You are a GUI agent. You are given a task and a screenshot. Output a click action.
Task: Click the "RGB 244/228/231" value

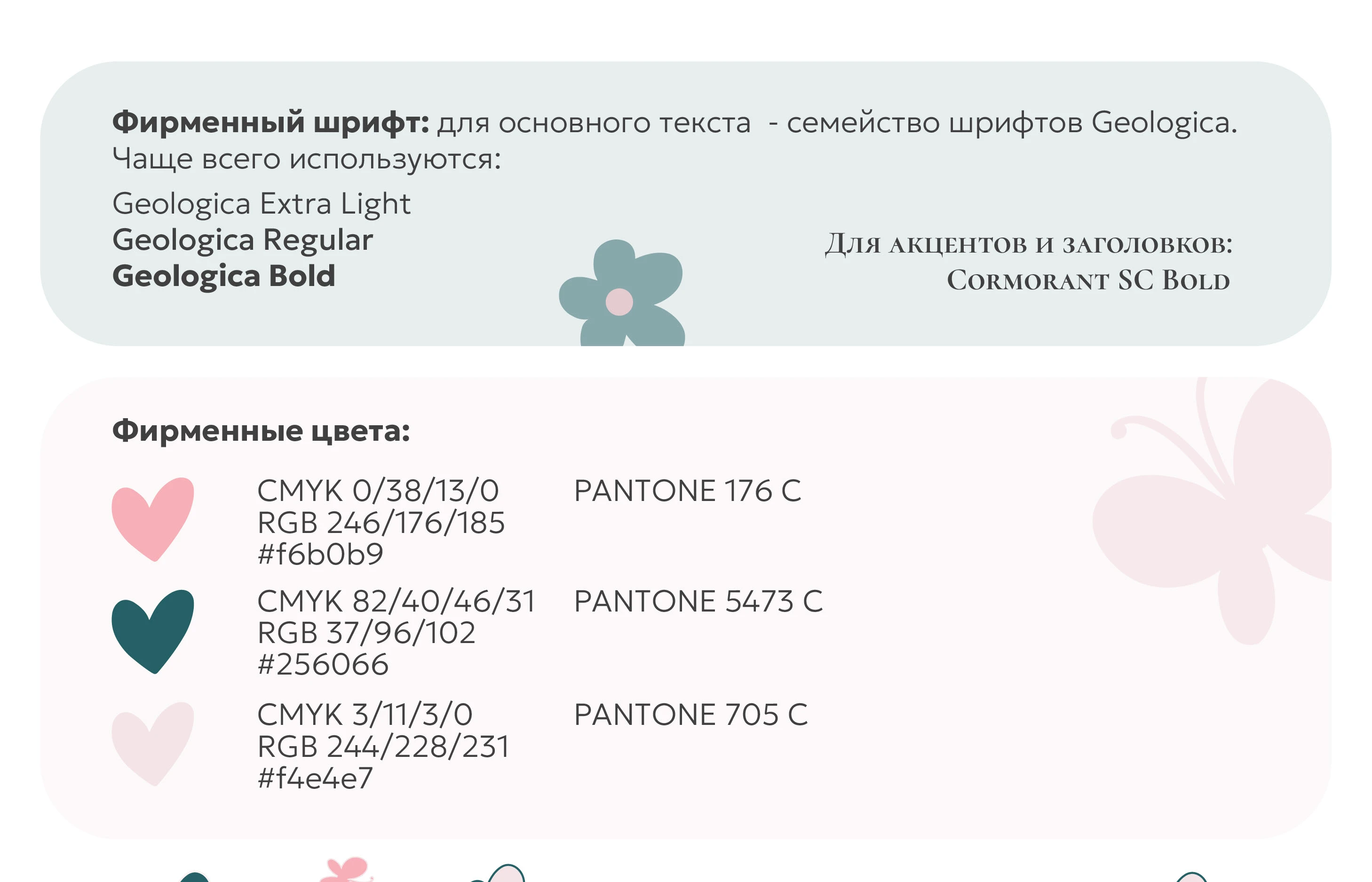[x=383, y=746]
